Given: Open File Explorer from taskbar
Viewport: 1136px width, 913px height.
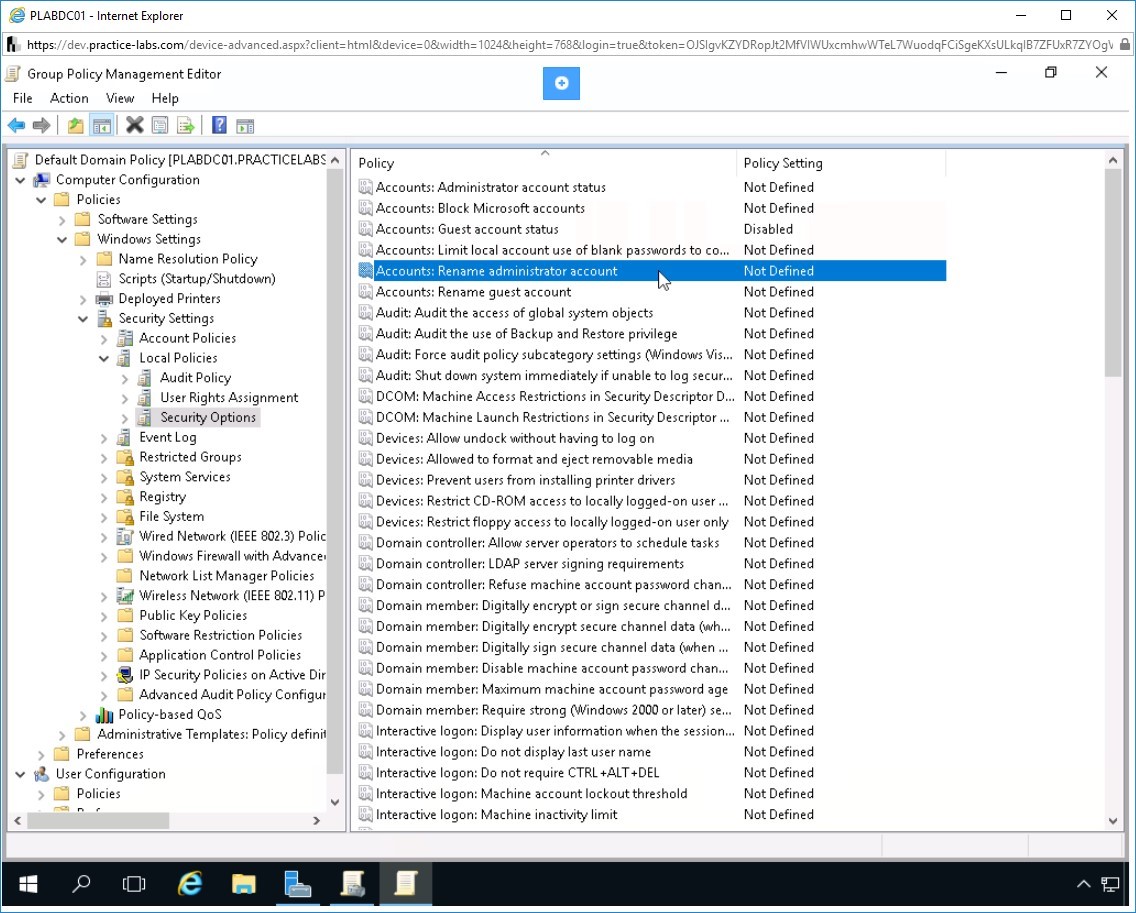Looking at the screenshot, I should (243, 883).
